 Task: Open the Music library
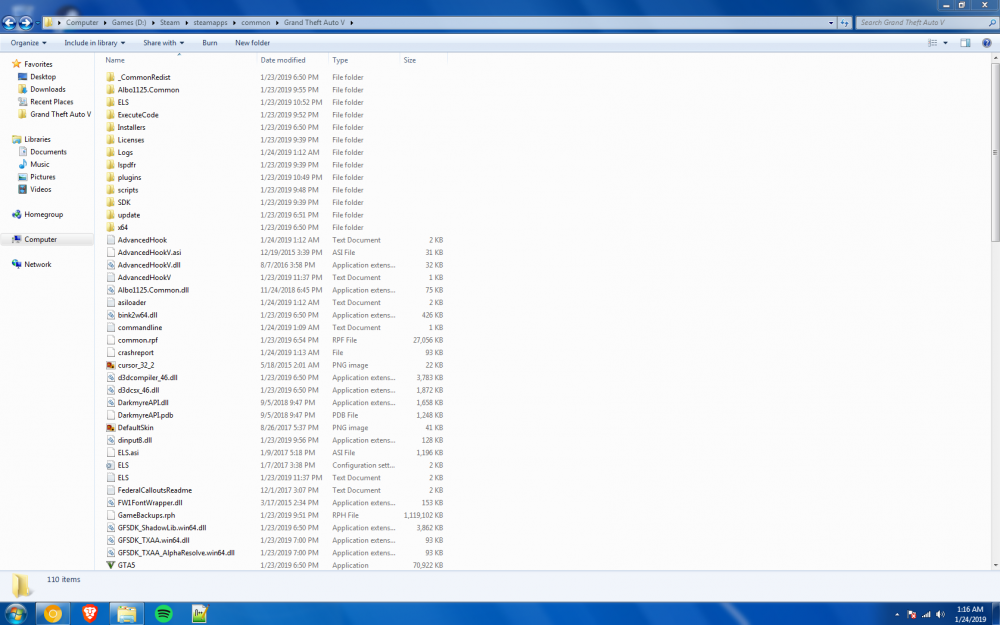(x=40, y=164)
